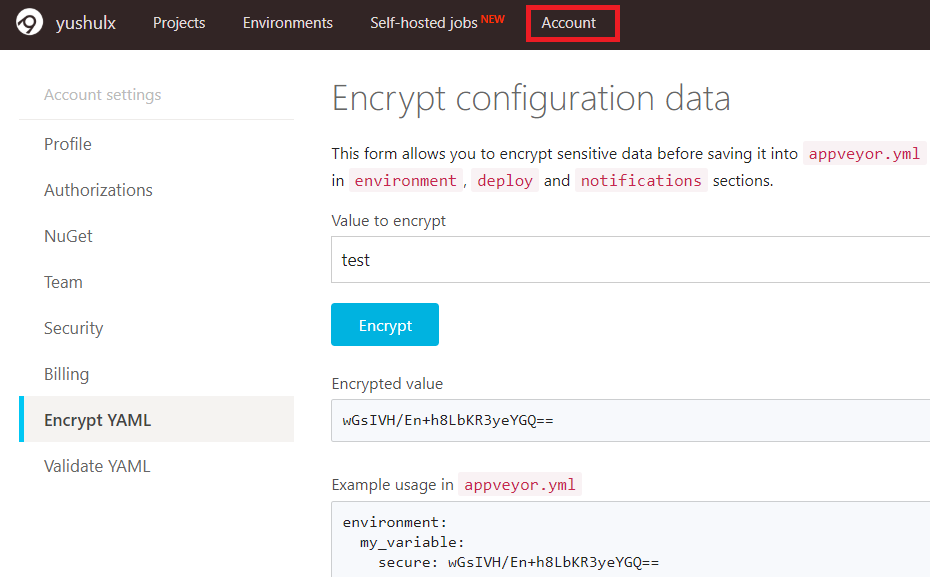Open the yushulx account name link
Viewport: 930px width, 577px height.
click(x=86, y=23)
